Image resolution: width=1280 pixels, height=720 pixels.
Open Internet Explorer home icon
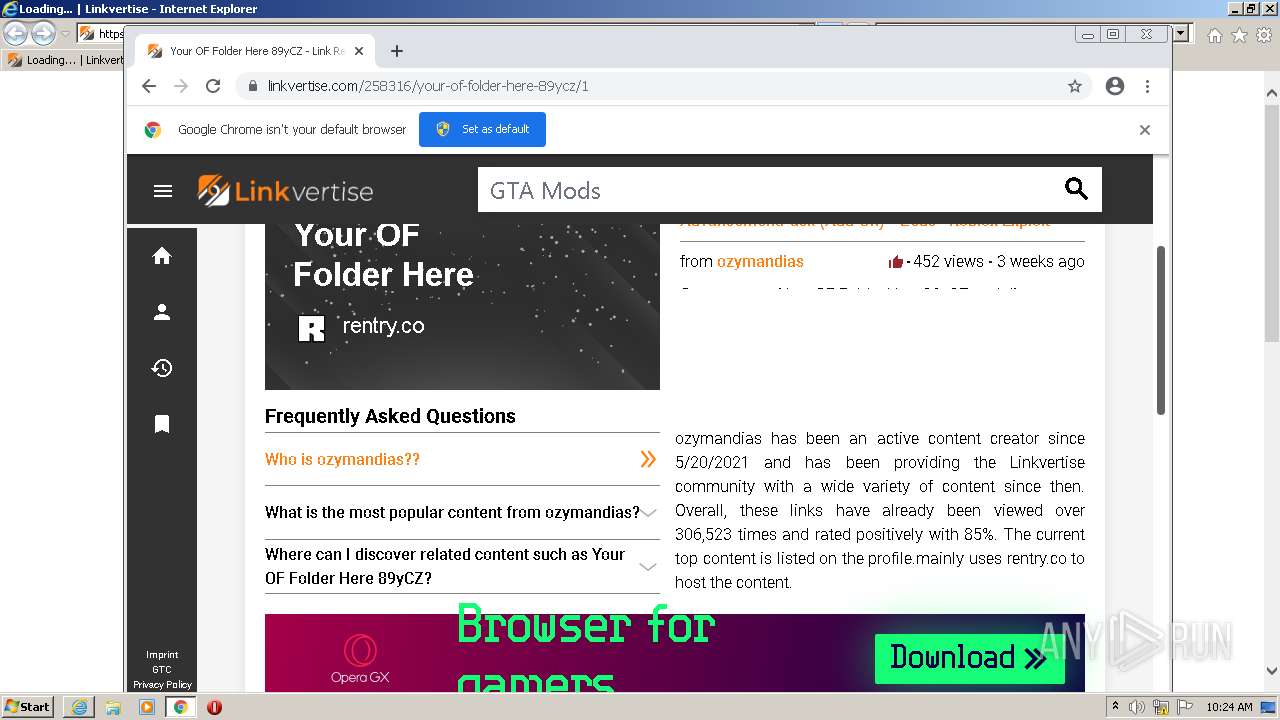tap(1214, 35)
